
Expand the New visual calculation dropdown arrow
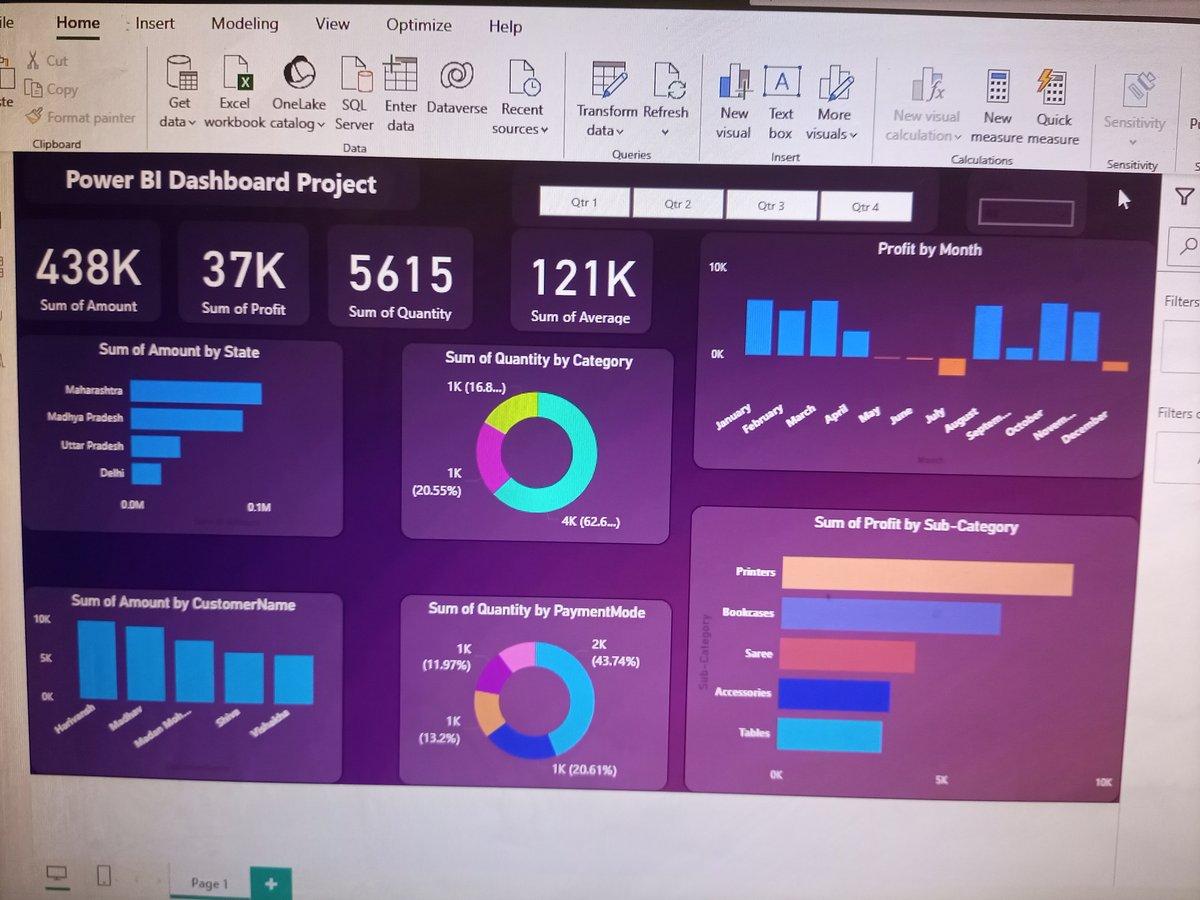[x=958, y=137]
